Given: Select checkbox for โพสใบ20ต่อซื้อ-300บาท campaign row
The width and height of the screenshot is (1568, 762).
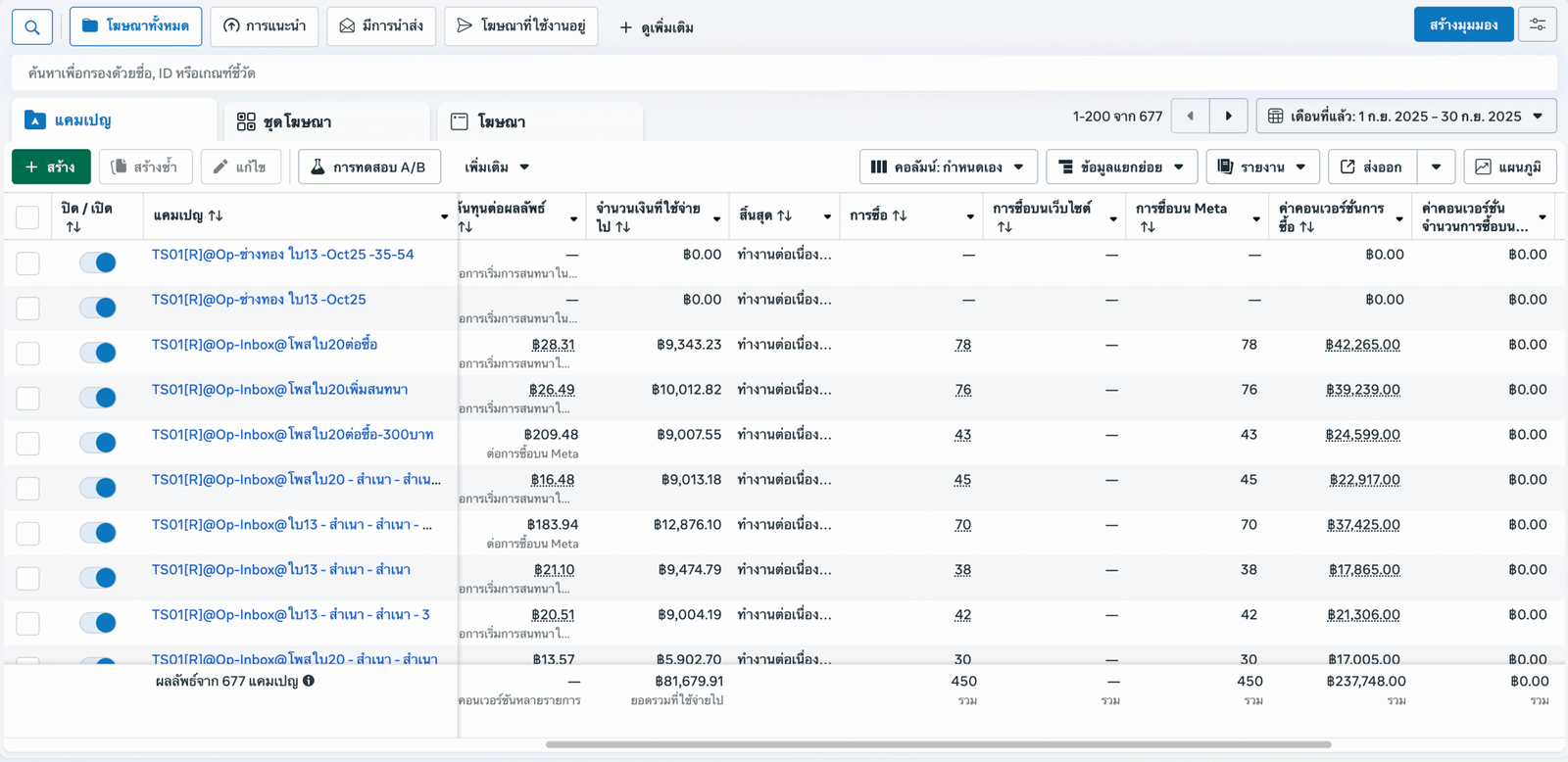Looking at the screenshot, I should tap(27, 443).
